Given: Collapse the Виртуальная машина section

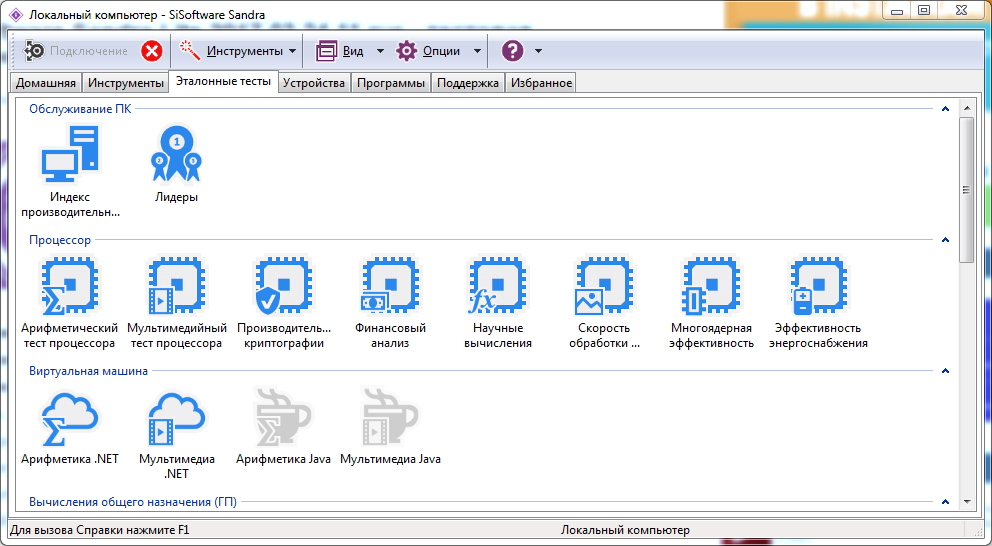Looking at the screenshot, I should click(945, 371).
